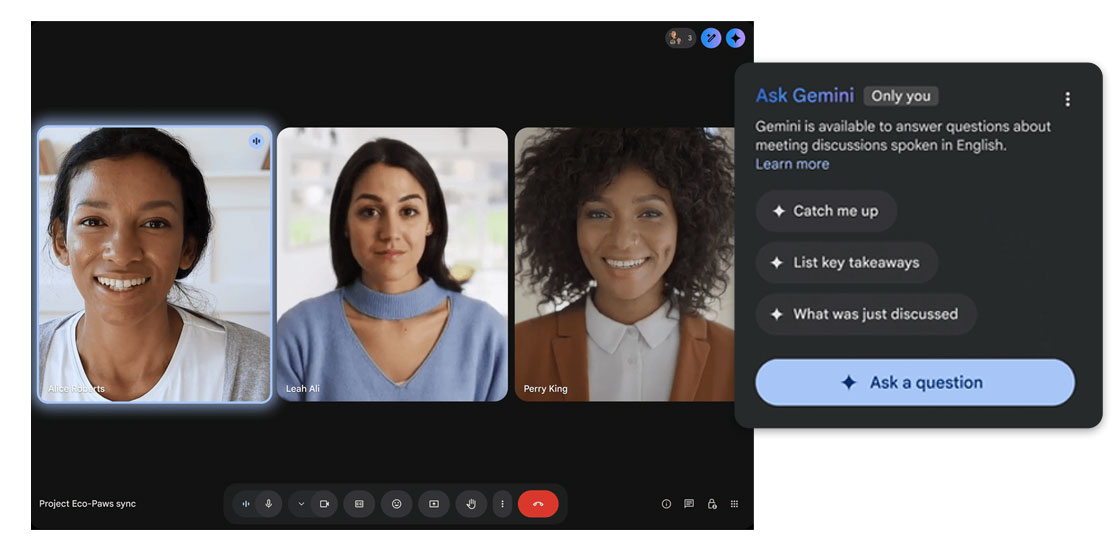Screen dimensions: 1120x551
Task: Raise your hand in the meeting
Action: click(x=471, y=504)
